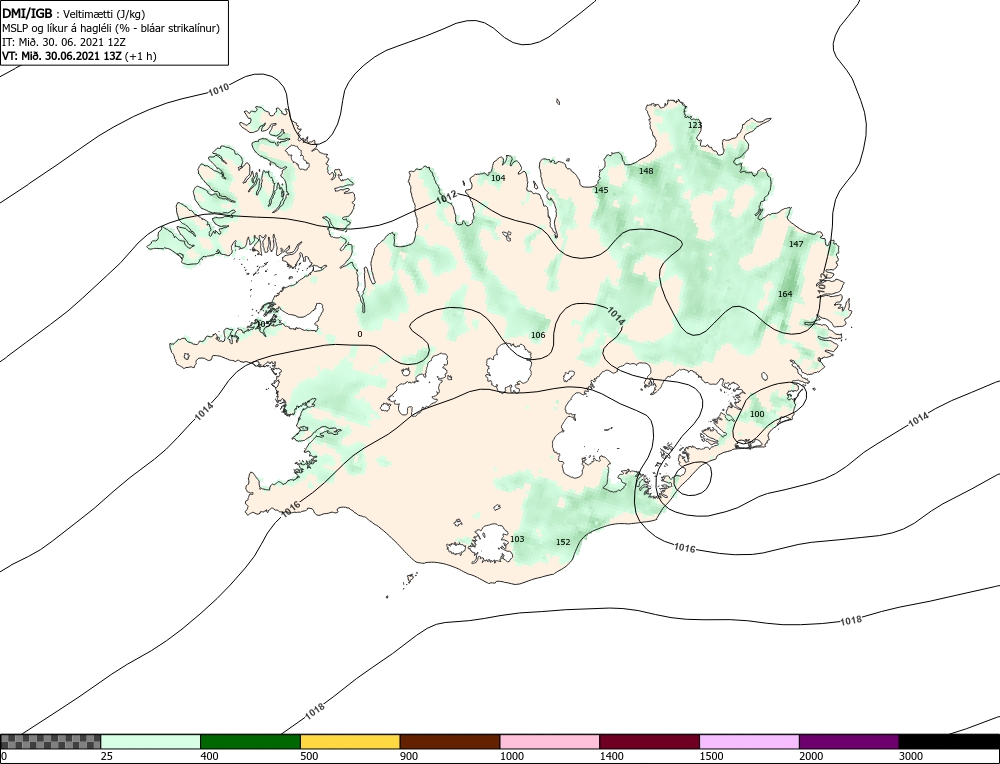Click the map value 103 near the south glacier
This screenshot has width=1000, height=764.
(517, 540)
